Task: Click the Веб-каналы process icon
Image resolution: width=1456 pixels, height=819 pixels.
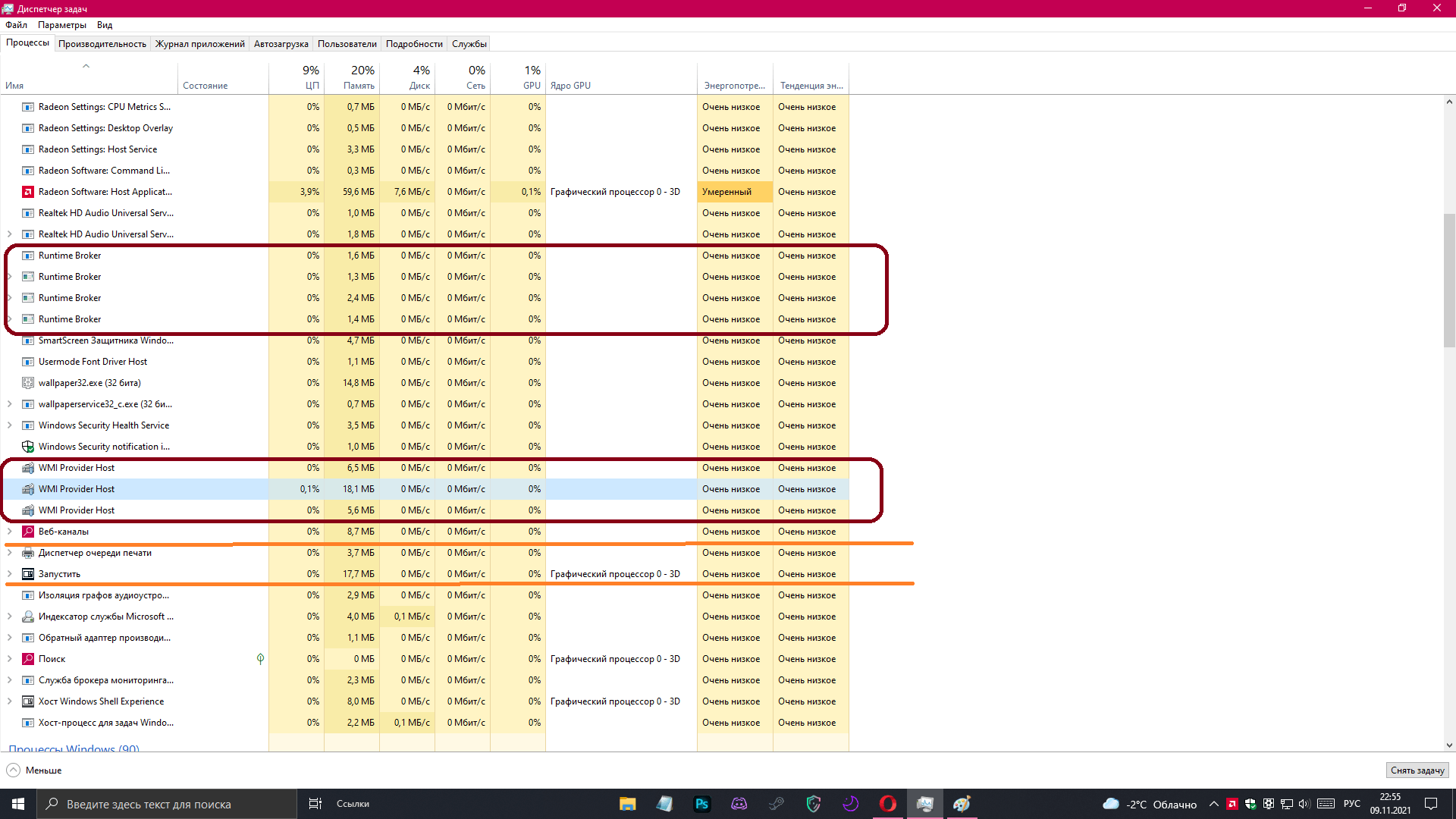Action: 28,532
